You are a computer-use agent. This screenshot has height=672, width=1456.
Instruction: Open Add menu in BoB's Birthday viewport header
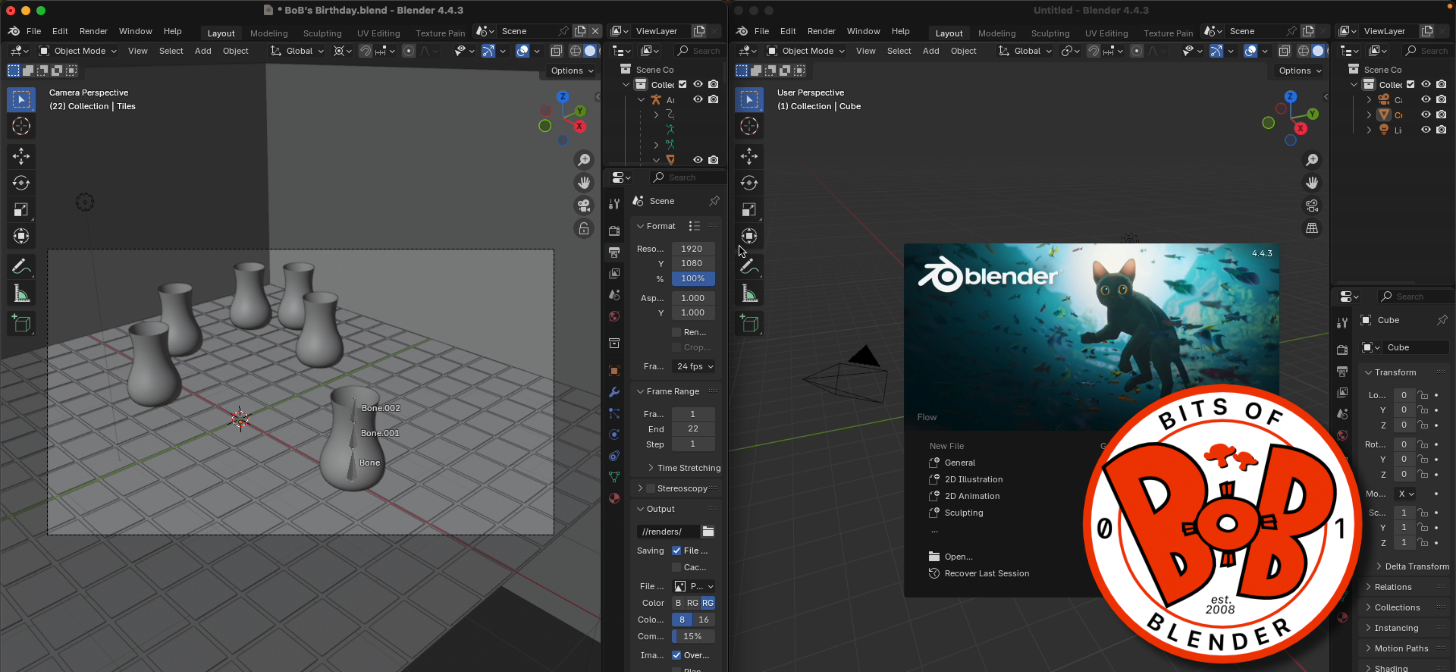click(203, 51)
